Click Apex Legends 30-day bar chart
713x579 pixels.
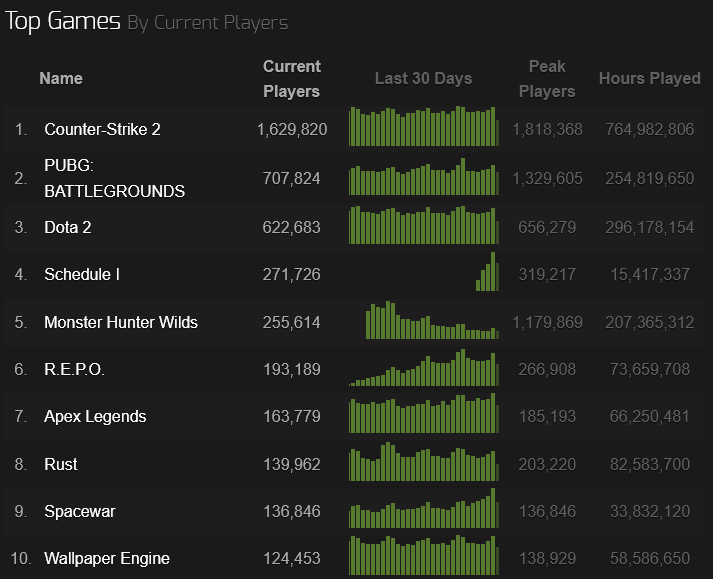[x=424, y=413]
